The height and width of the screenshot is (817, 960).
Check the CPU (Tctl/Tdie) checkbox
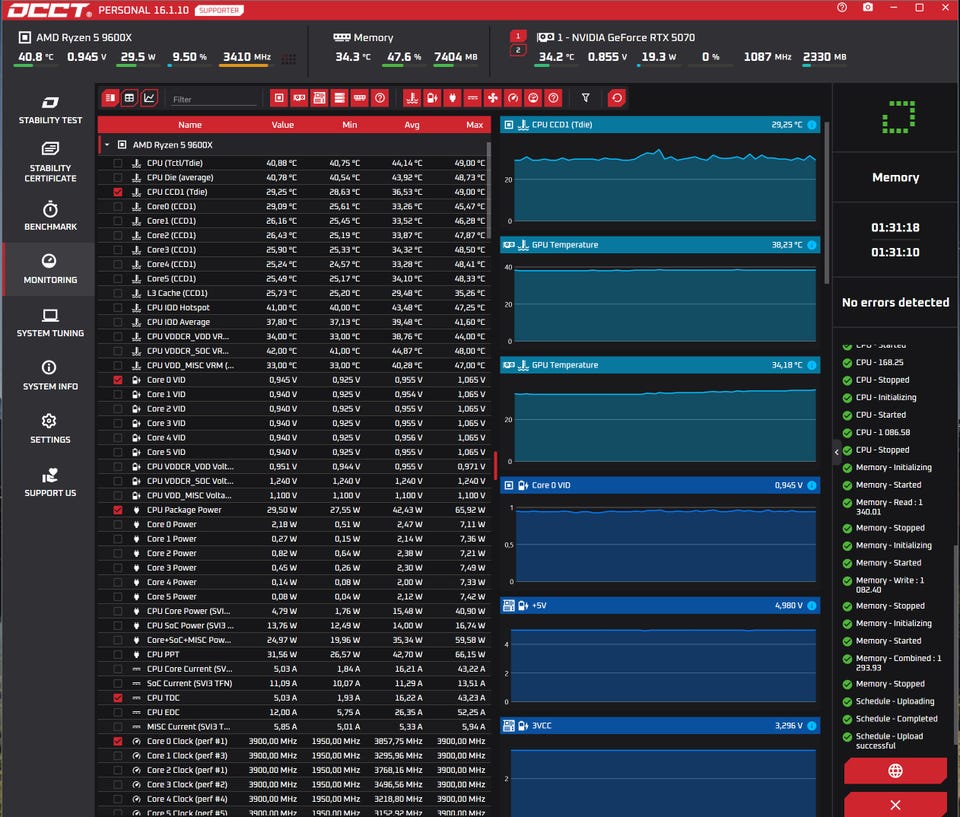(x=118, y=163)
